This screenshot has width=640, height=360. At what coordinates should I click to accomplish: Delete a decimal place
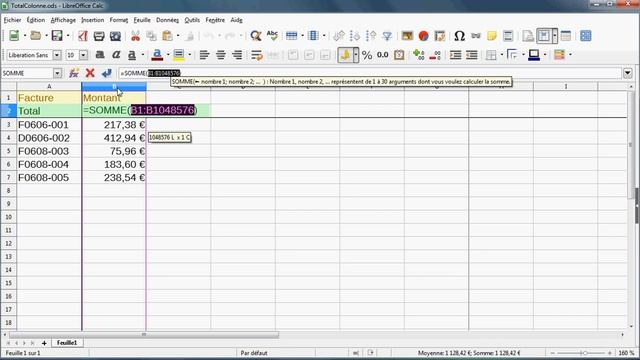coord(435,55)
